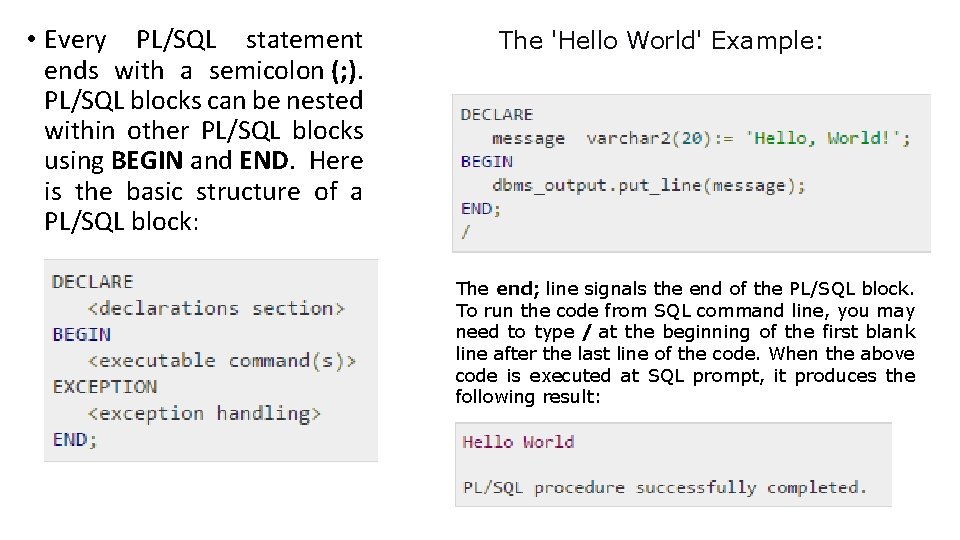Click DECLARE in the Hello World example code
Viewport: 960px width, 540px height.
(497, 114)
